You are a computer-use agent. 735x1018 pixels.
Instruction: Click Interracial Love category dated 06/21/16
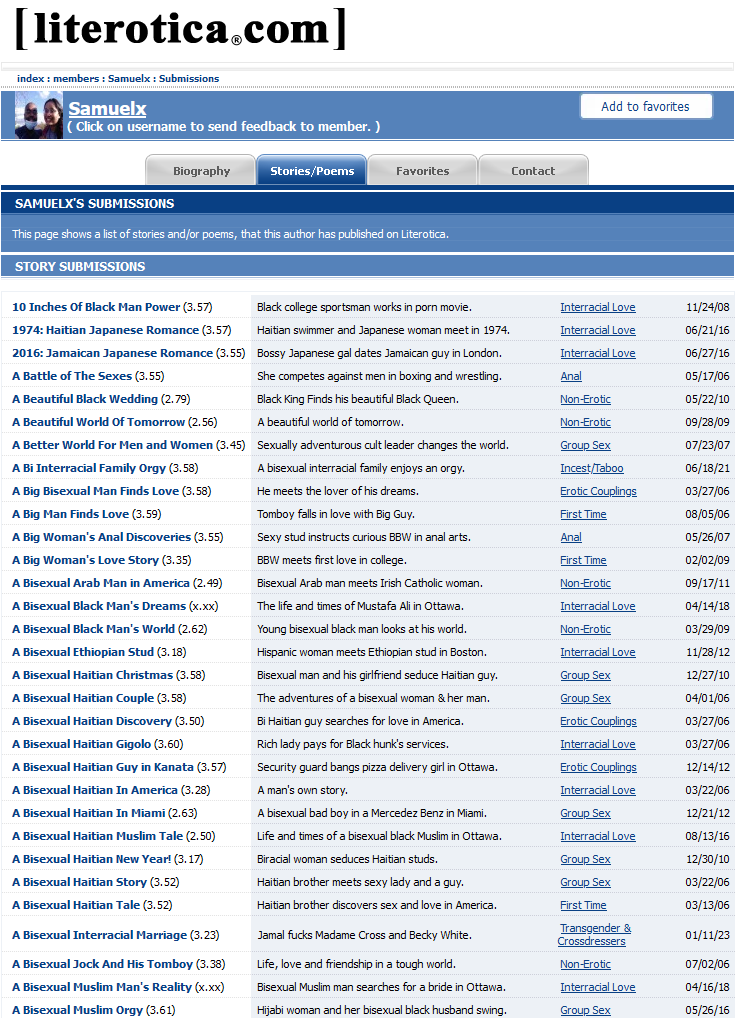[x=597, y=330]
